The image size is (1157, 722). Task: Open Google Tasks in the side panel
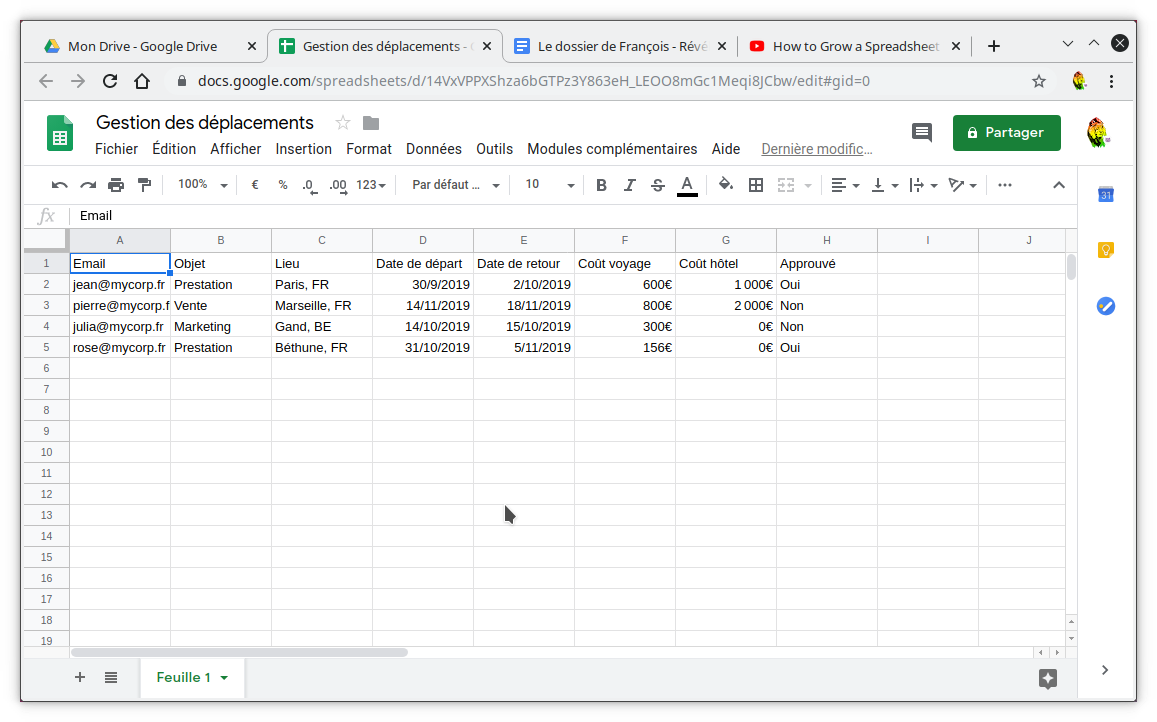click(x=1105, y=306)
